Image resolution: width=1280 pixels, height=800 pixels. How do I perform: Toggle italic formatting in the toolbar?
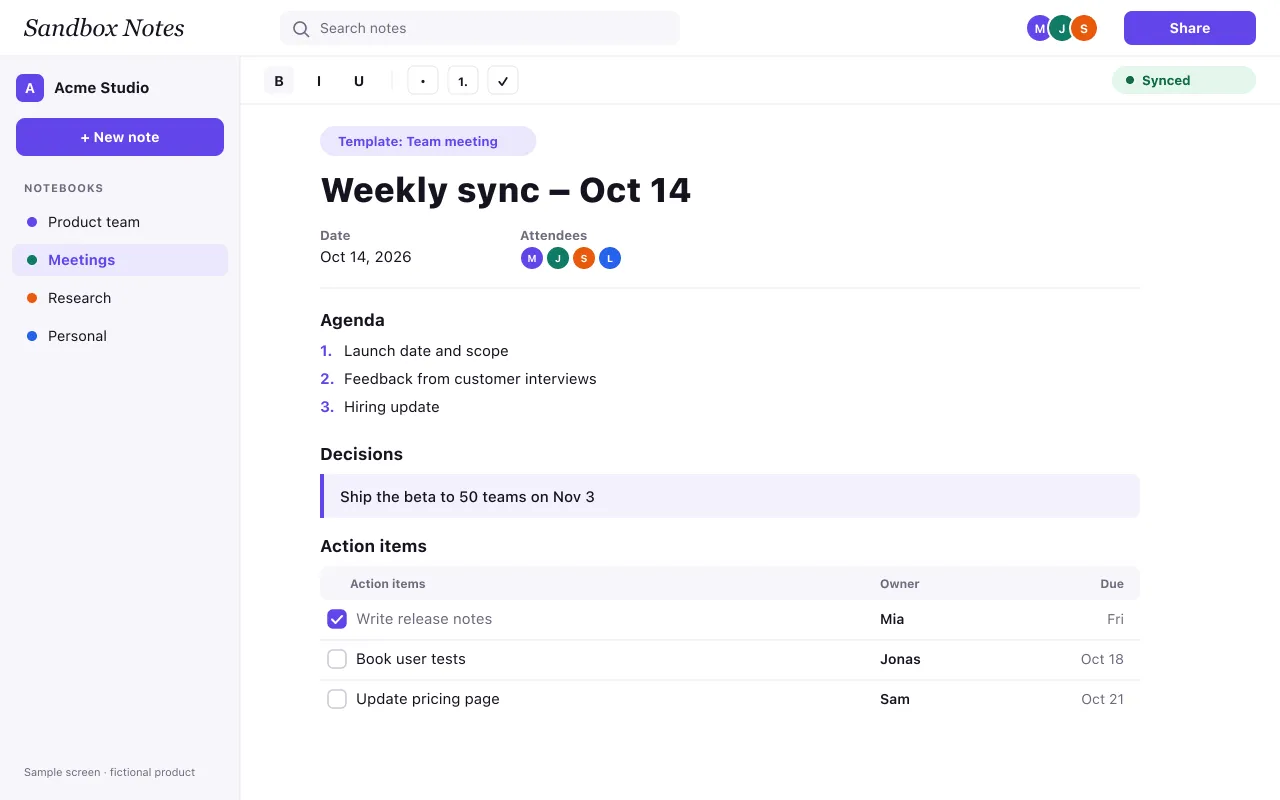click(x=319, y=81)
